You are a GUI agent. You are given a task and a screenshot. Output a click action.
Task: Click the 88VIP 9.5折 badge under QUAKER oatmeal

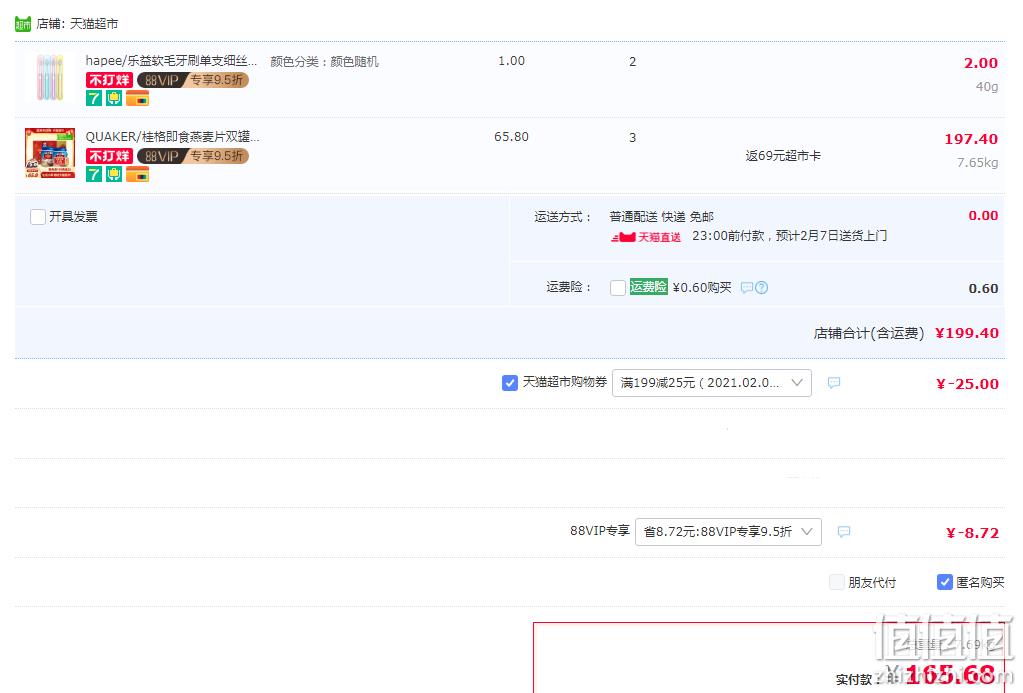pyautogui.click(x=192, y=156)
